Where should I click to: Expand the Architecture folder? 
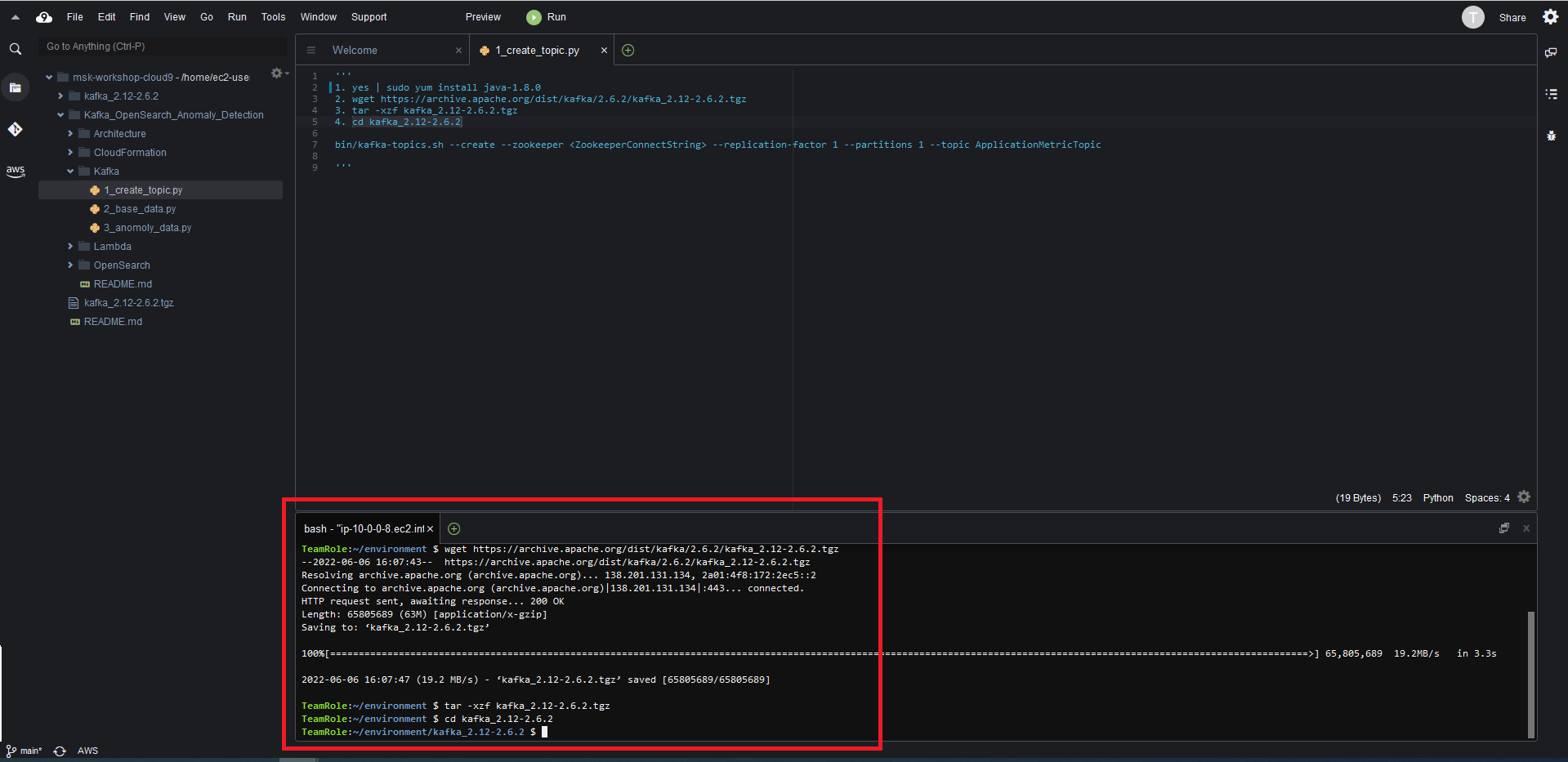(70, 134)
